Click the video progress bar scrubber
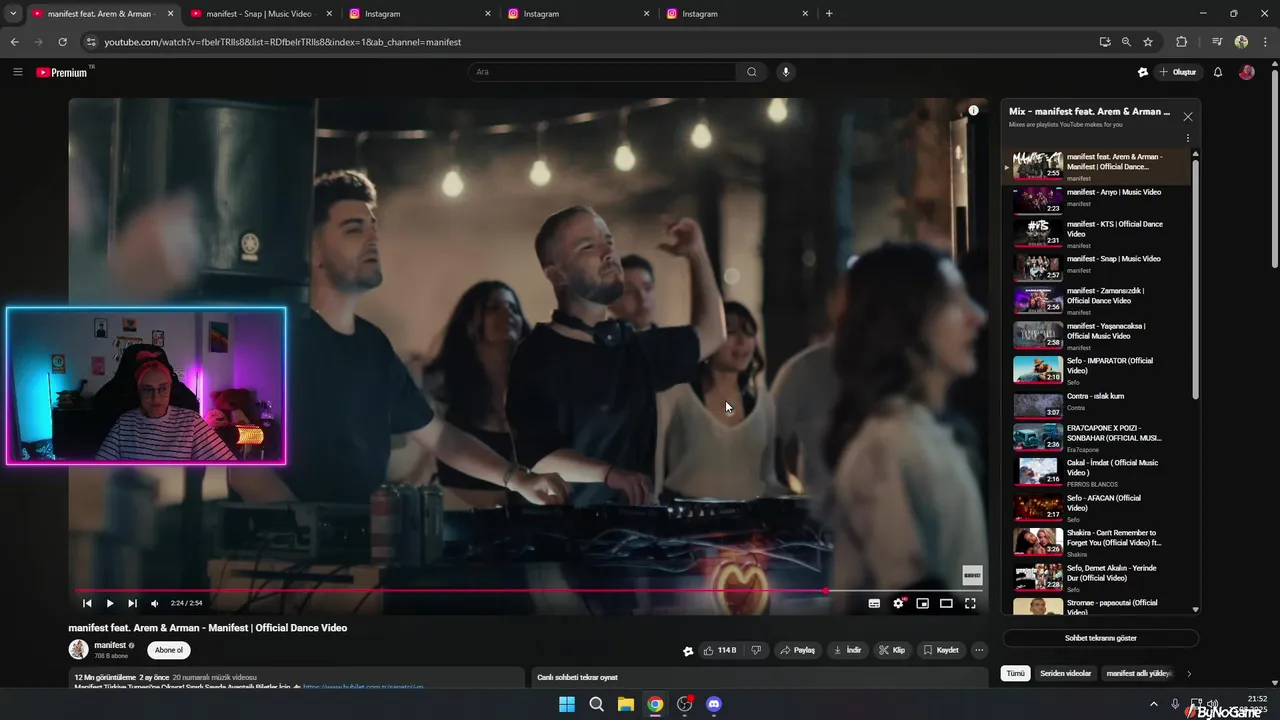1280x720 pixels. pyautogui.click(x=826, y=591)
